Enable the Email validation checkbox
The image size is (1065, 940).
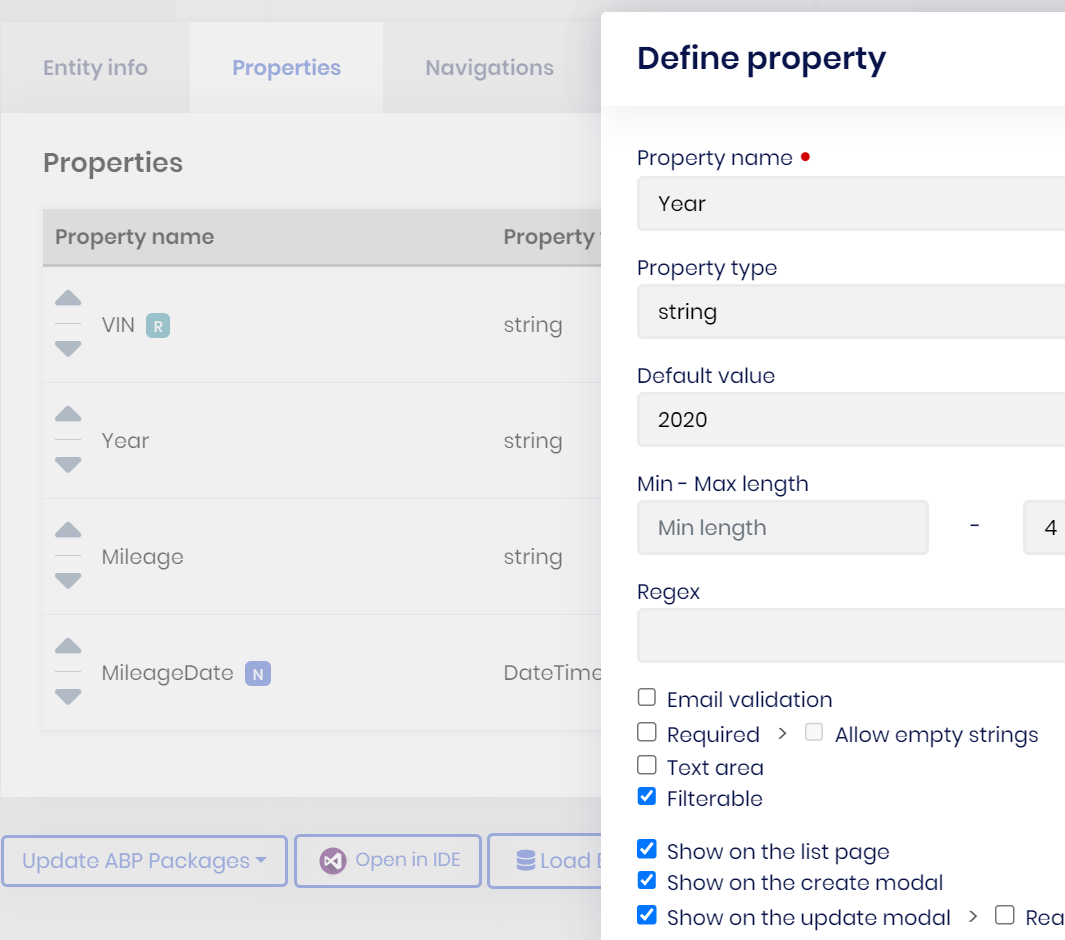(x=647, y=698)
